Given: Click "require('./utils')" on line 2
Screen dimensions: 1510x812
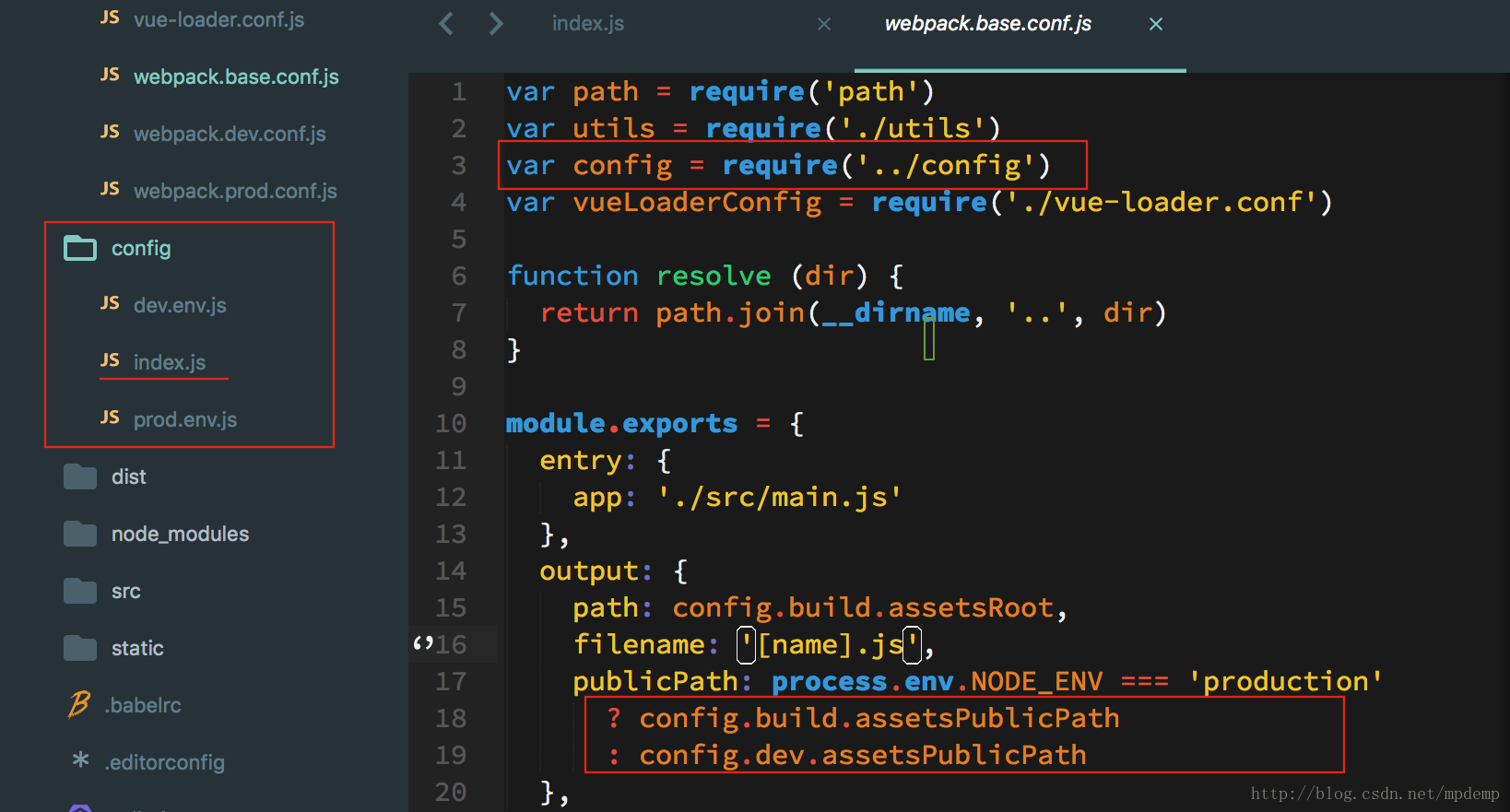Looking at the screenshot, I should 854,129.
